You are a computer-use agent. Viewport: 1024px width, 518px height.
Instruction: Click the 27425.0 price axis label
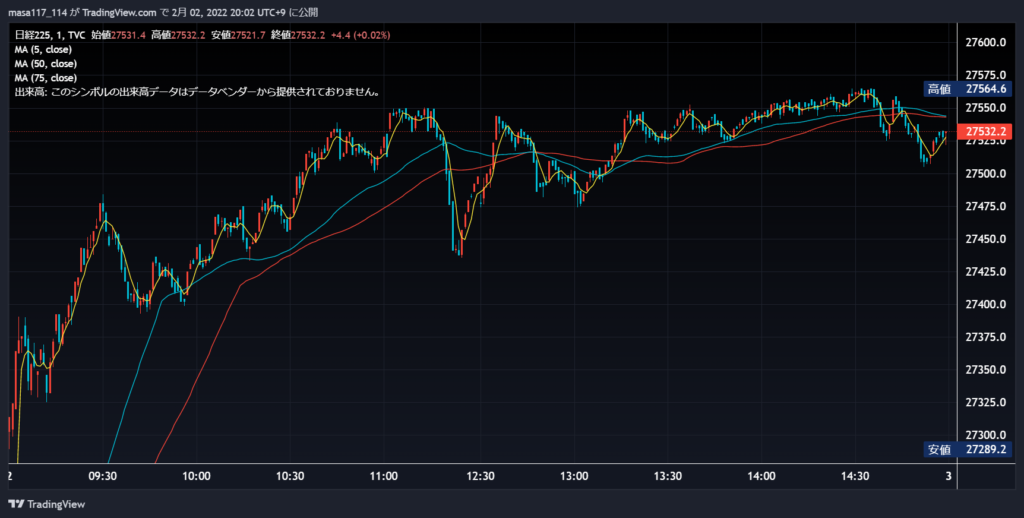pyautogui.click(x=984, y=272)
